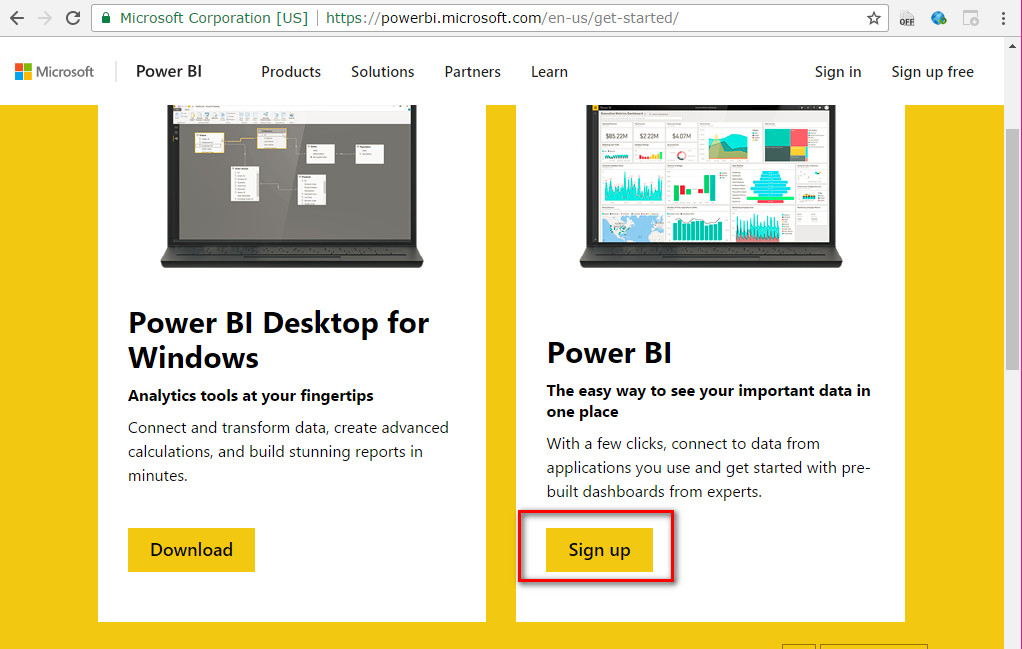The height and width of the screenshot is (649, 1022).
Task: Click the highlighted Sign up button
Action: point(599,549)
